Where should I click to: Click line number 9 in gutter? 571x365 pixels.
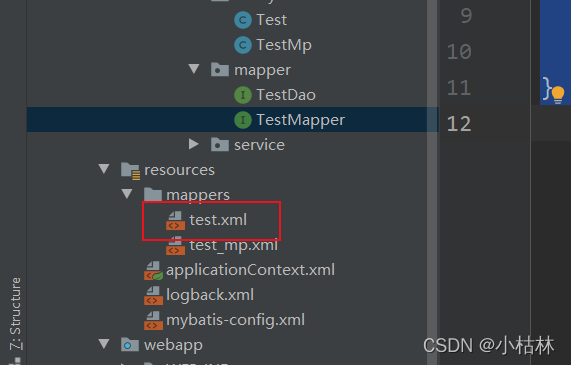(x=466, y=16)
